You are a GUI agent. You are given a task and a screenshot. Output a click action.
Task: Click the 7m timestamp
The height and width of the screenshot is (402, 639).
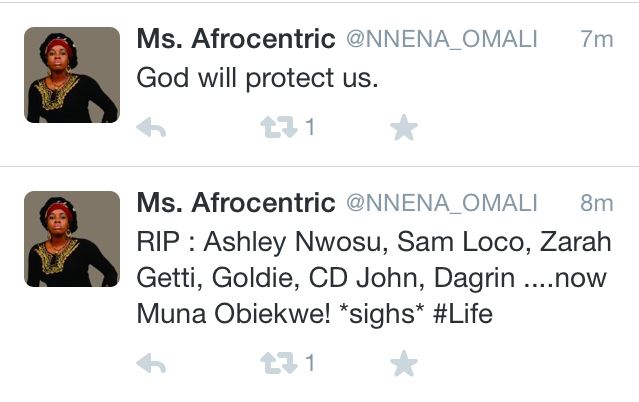click(596, 40)
